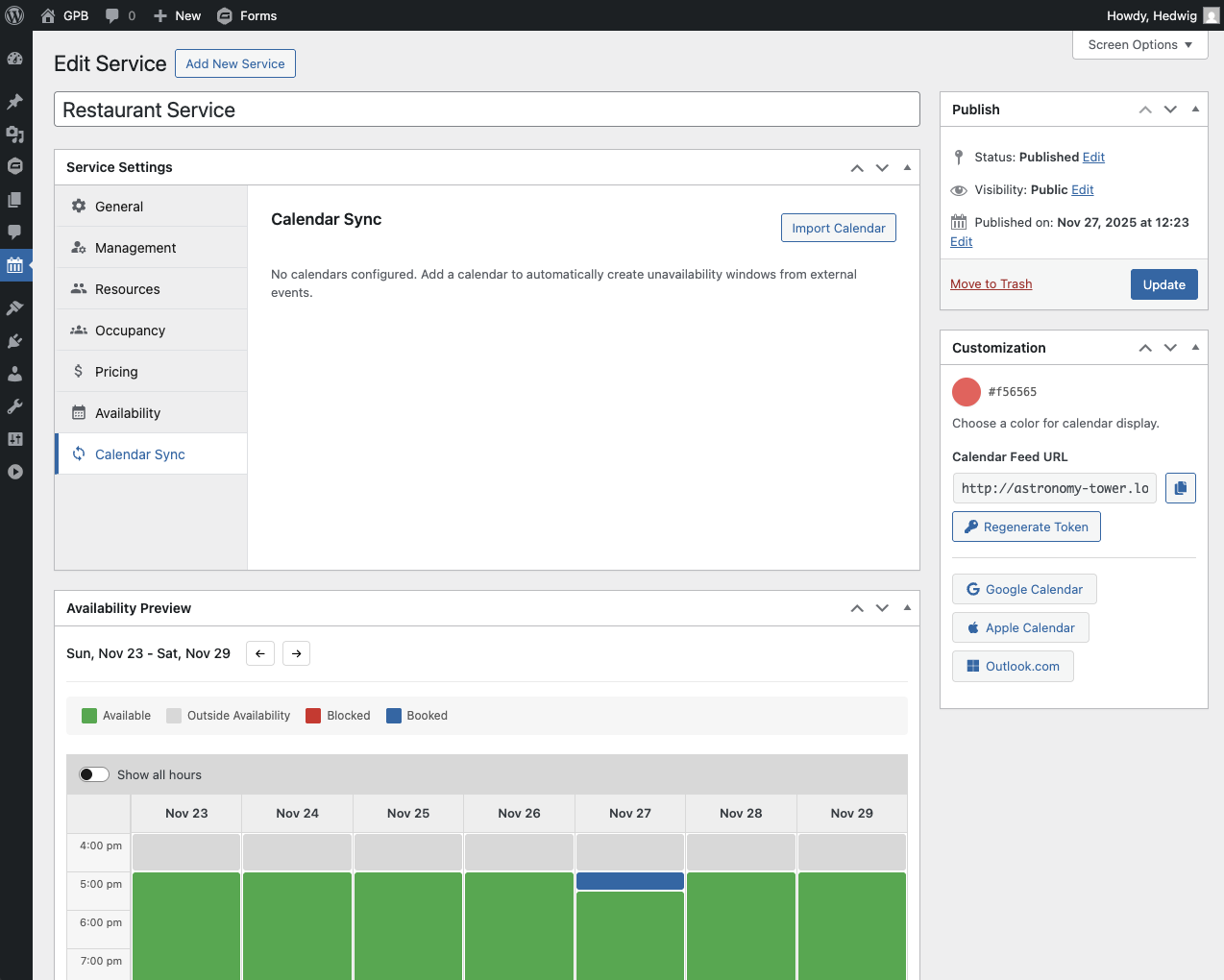Open WordPress logo menu in admin bar

[15, 15]
